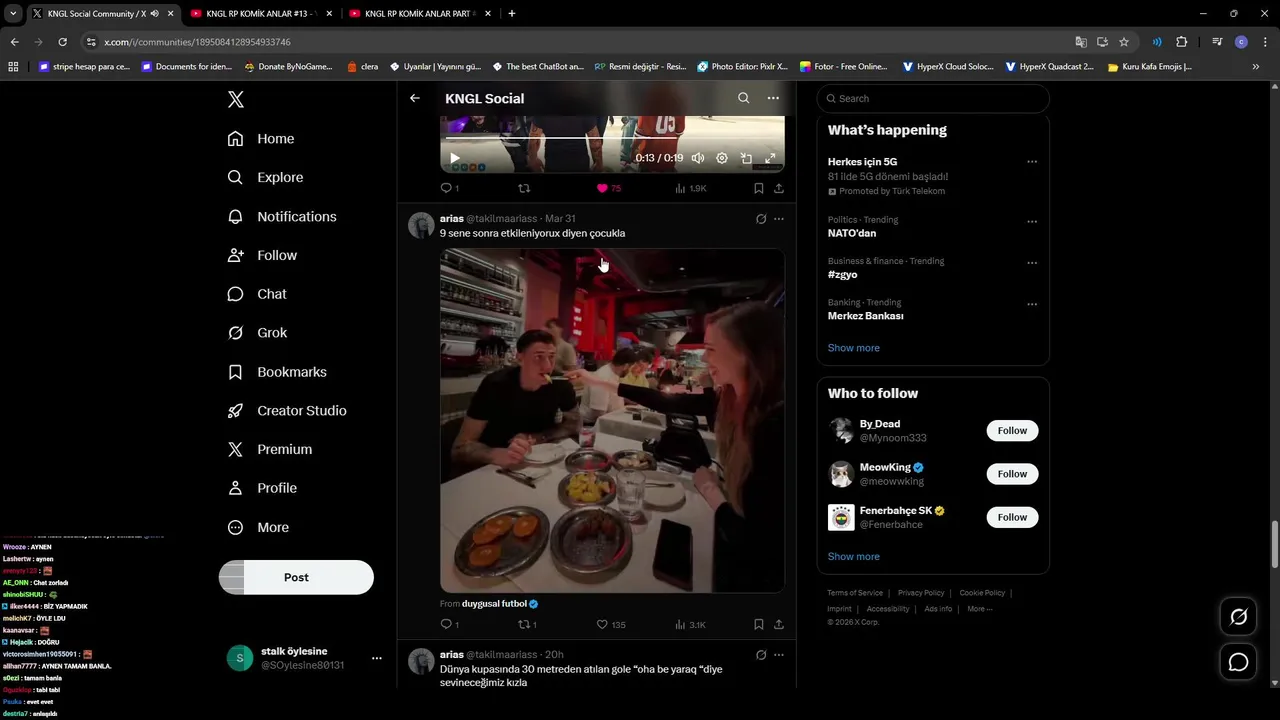Open floating chat messages button

pos(1239,662)
